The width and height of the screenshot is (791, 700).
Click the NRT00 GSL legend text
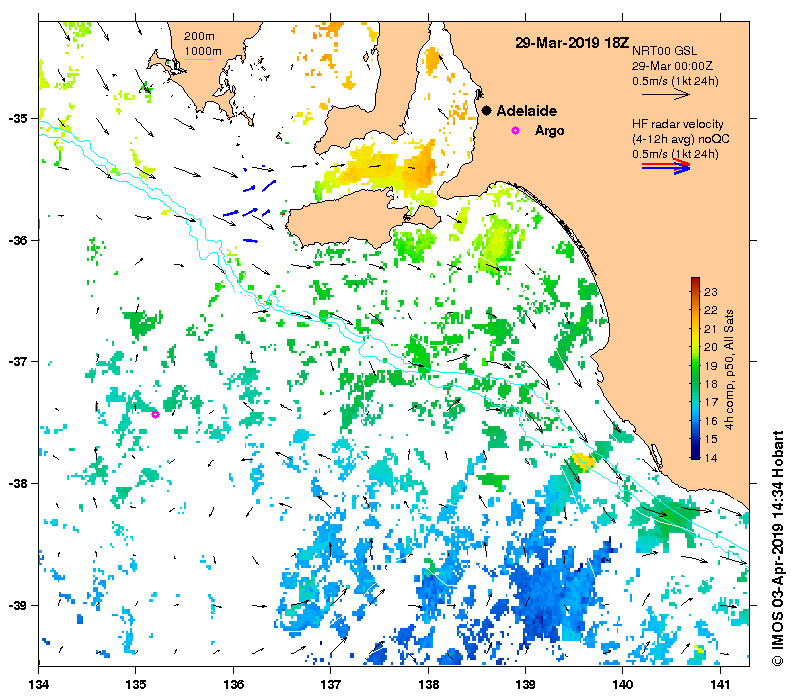click(x=664, y=51)
